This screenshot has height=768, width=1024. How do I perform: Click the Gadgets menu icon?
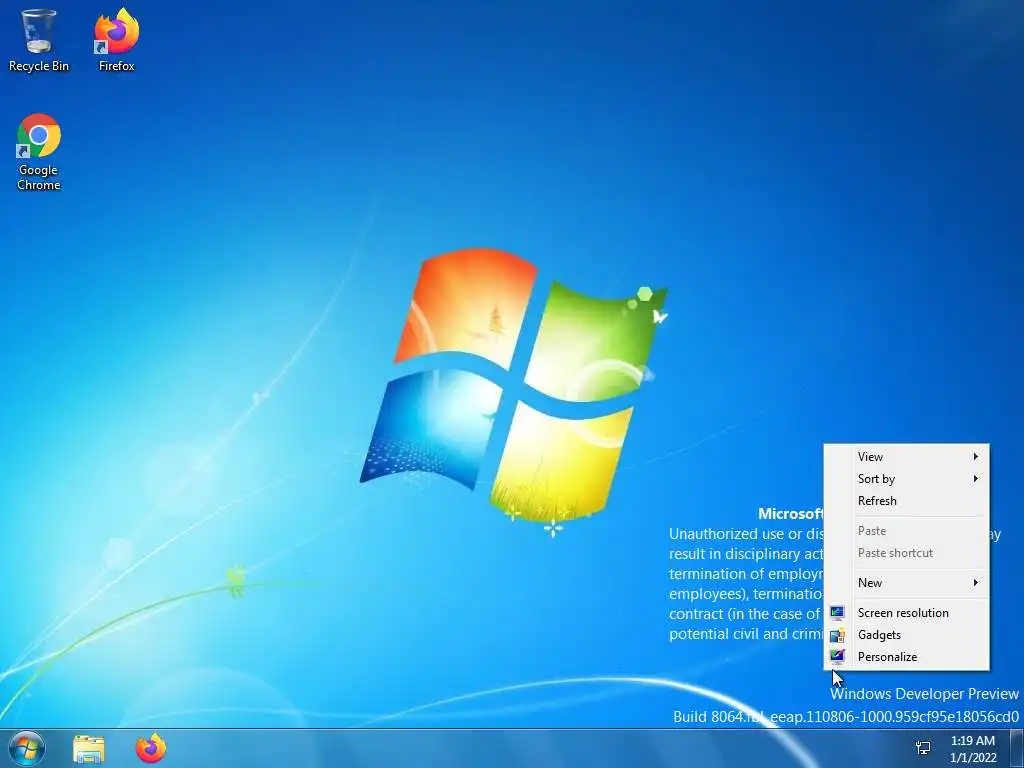coord(837,635)
